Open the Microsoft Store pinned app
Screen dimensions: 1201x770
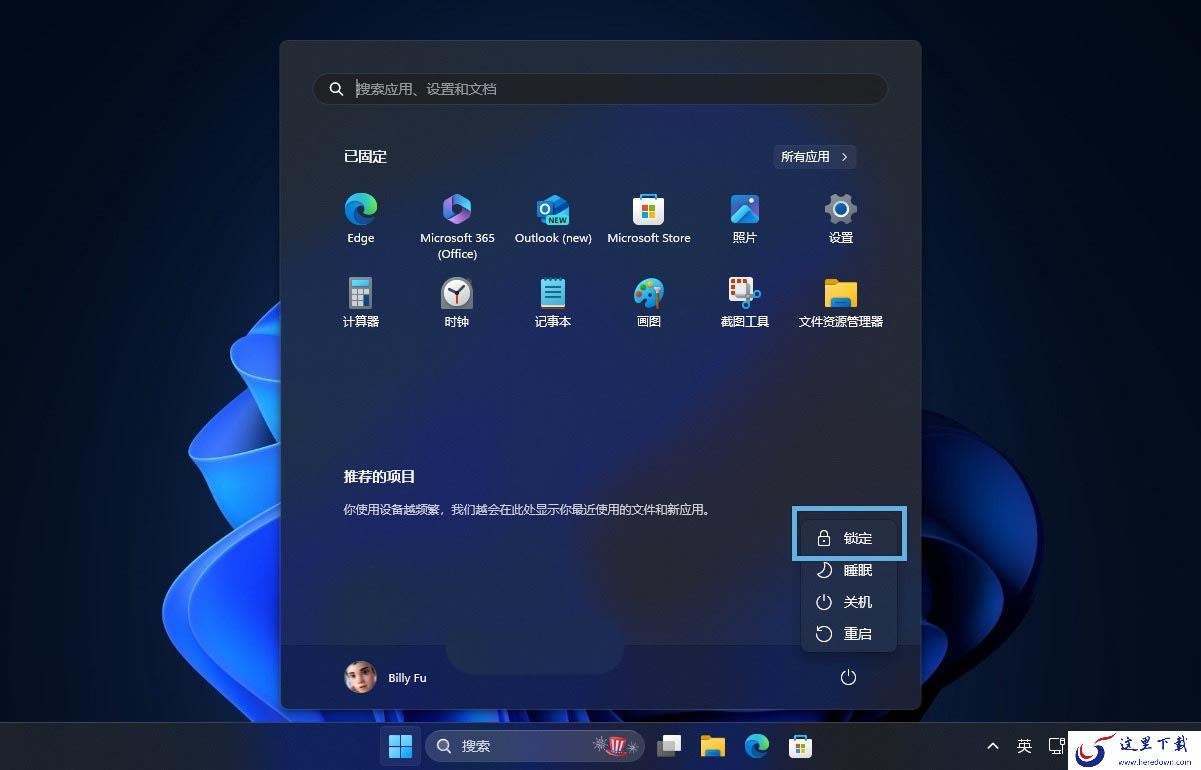649,219
